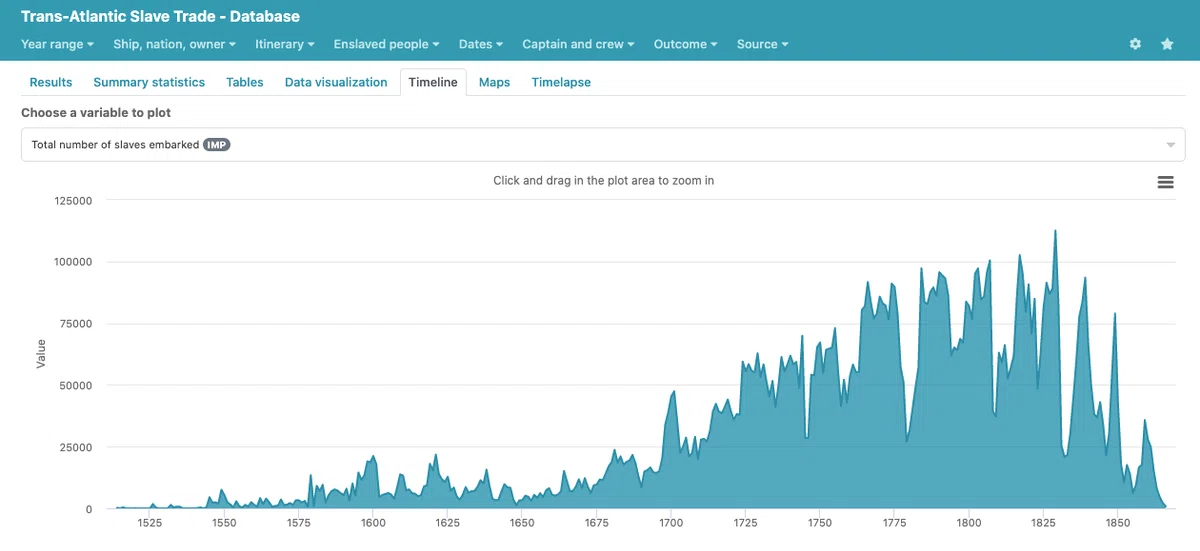Click the 'Choose a variable to plot' heading

96,113
